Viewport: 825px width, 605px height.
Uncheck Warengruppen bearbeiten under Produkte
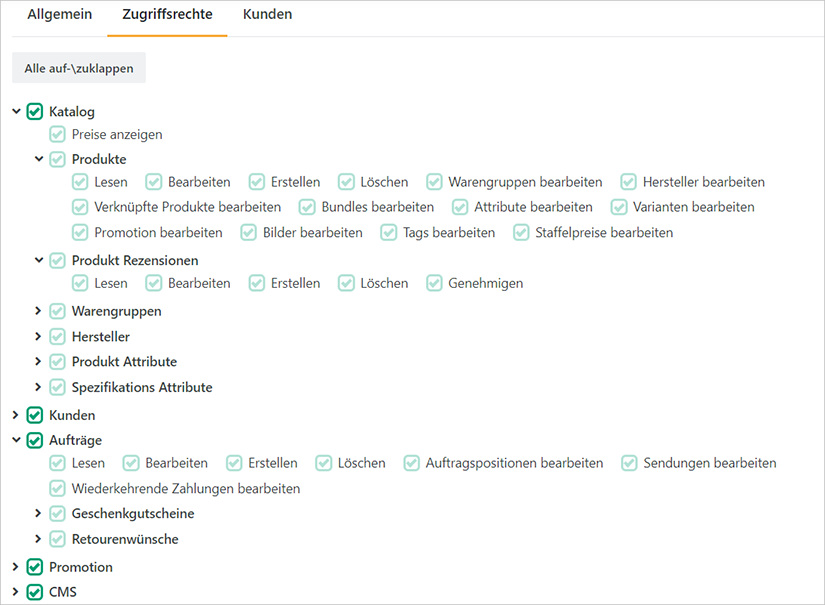click(x=434, y=182)
